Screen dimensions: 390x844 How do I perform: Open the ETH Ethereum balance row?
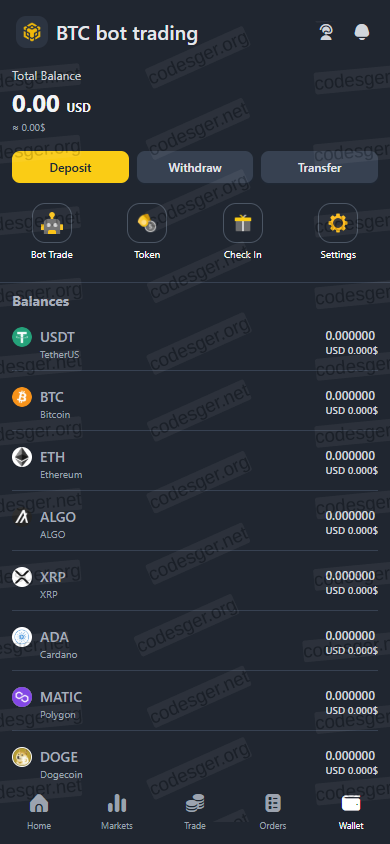coord(195,461)
